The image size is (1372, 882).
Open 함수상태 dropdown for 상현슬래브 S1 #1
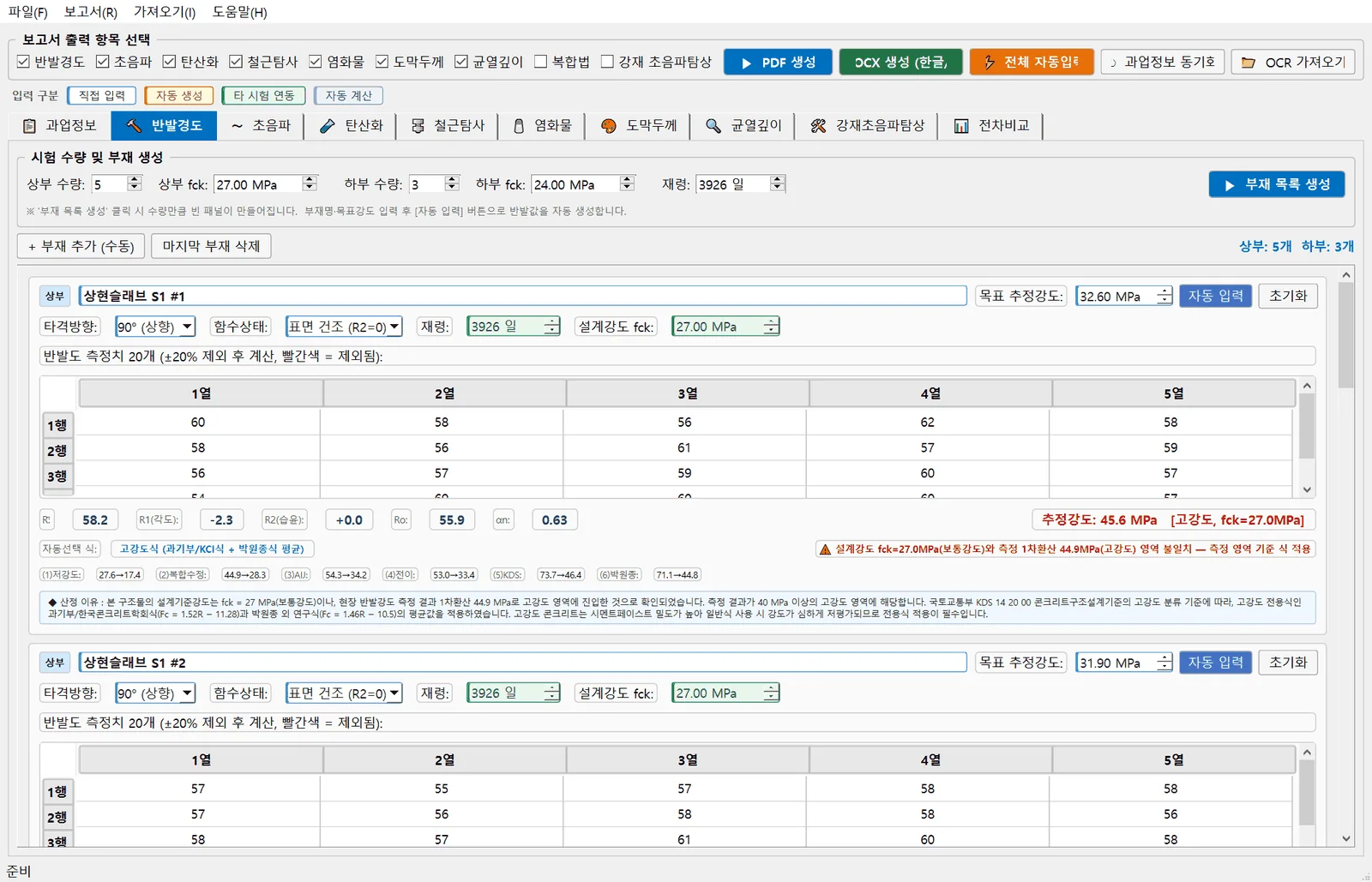(x=344, y=327)
